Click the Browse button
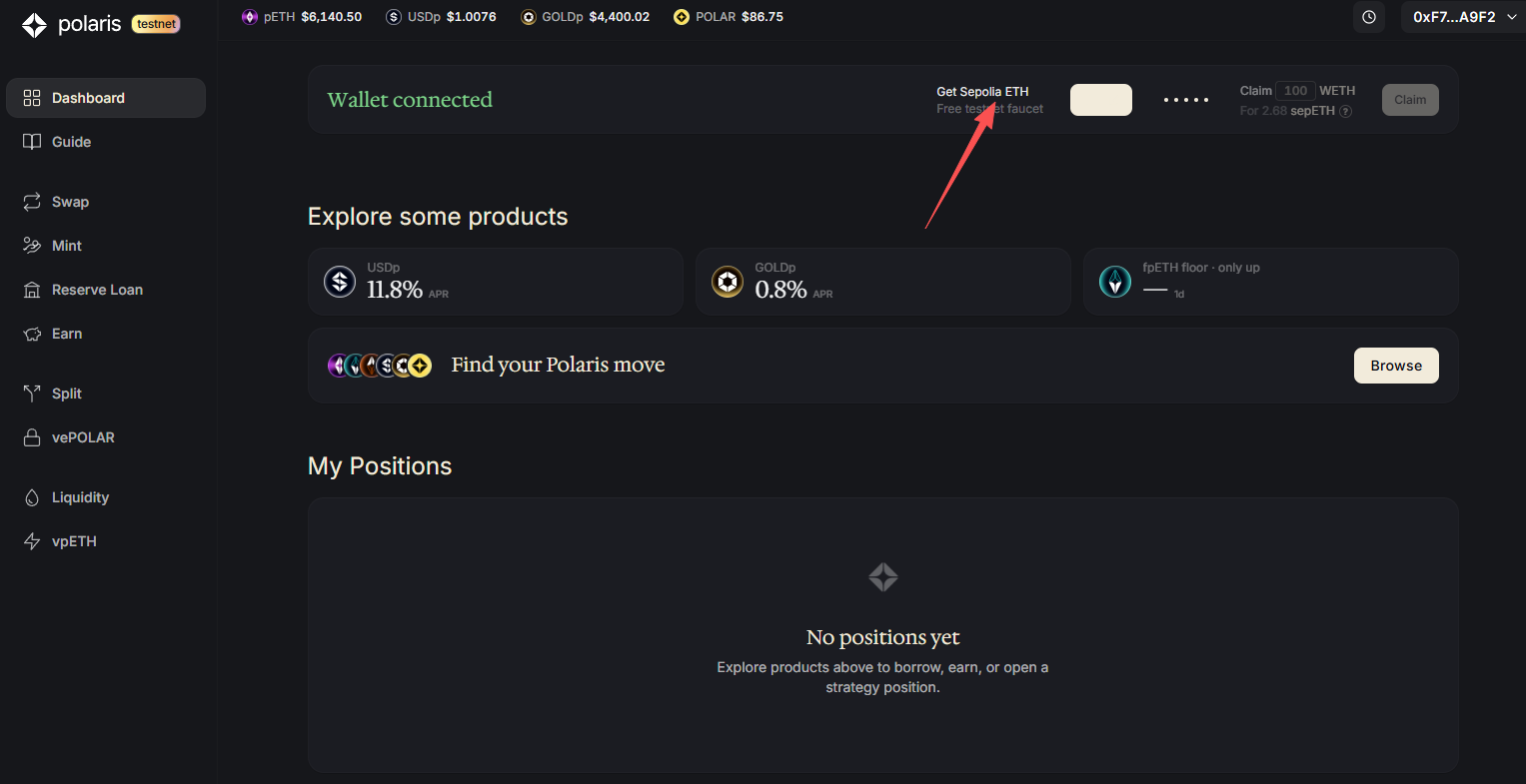 1396,366
